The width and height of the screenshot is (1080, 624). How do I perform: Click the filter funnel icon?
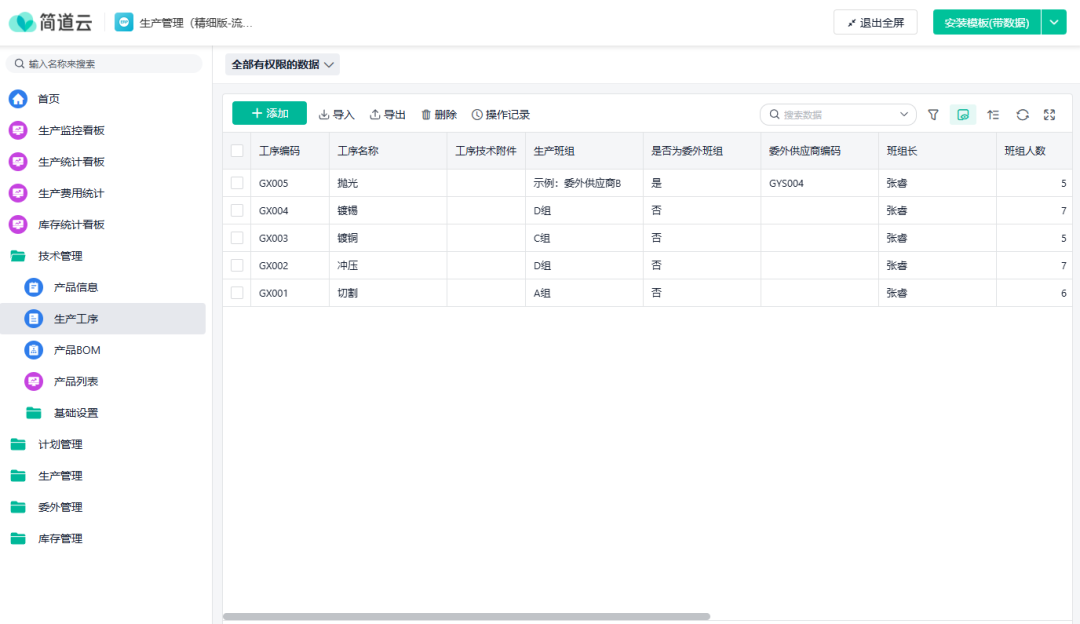(933, 115)
